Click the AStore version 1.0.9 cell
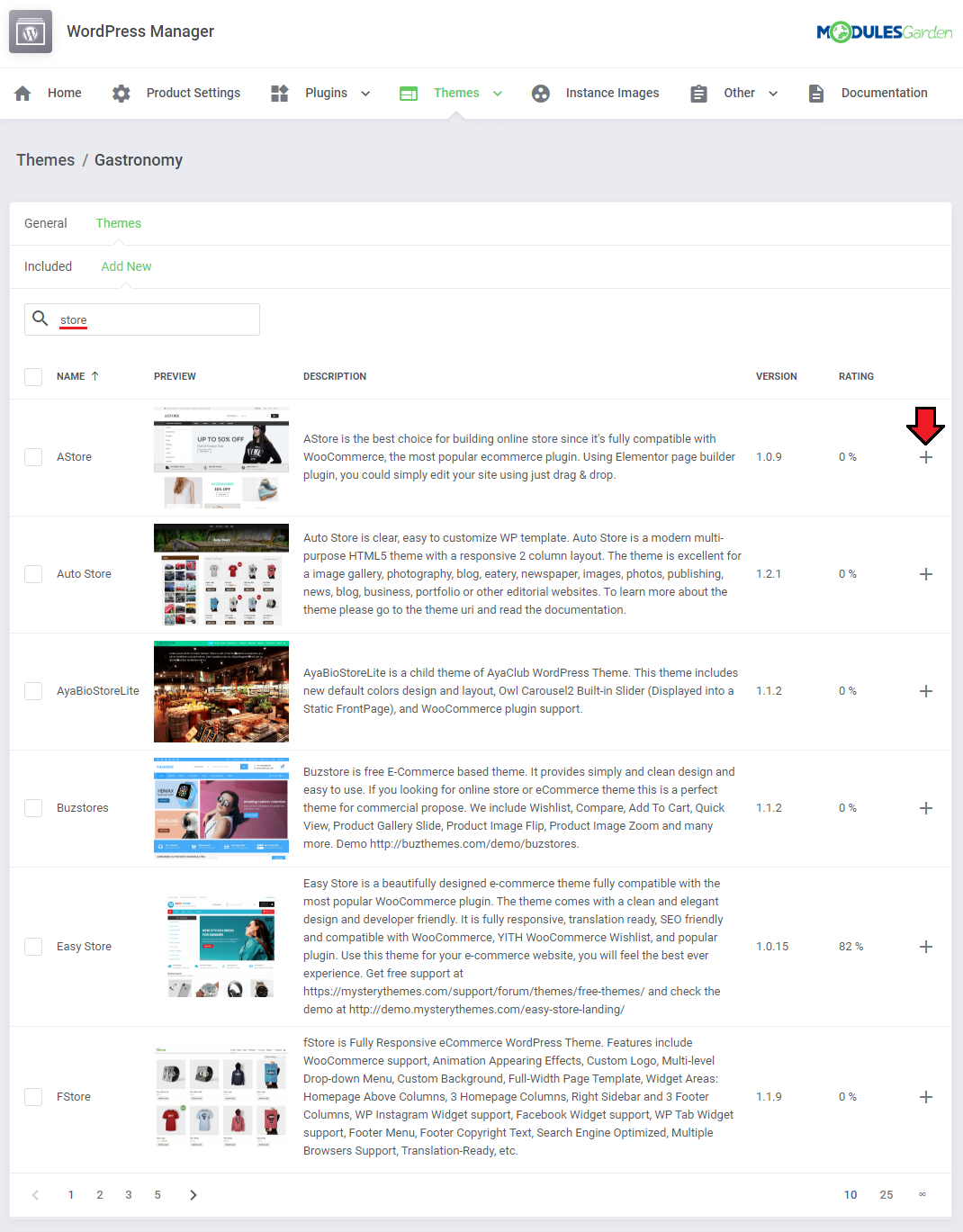The image size is (963, 1232). point(769,457)
